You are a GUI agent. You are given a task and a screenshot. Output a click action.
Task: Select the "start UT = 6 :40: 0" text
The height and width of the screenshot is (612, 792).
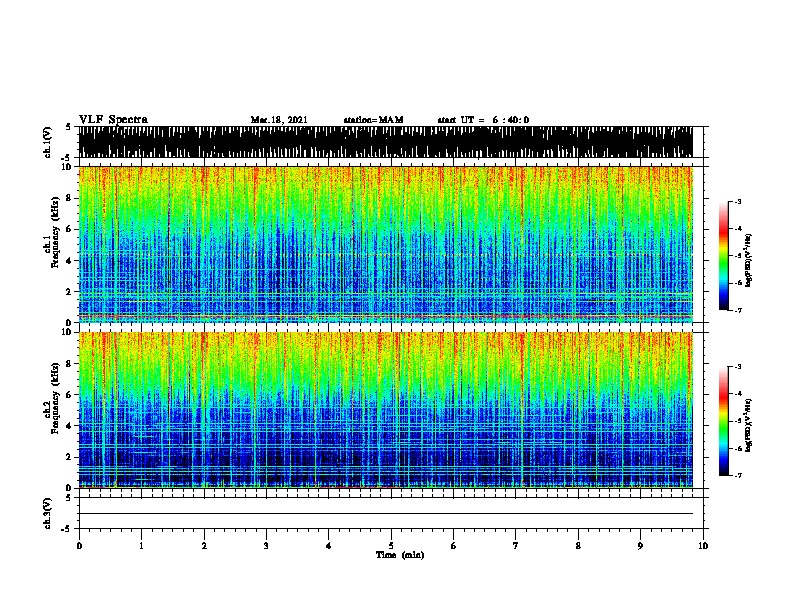[483, 120]
